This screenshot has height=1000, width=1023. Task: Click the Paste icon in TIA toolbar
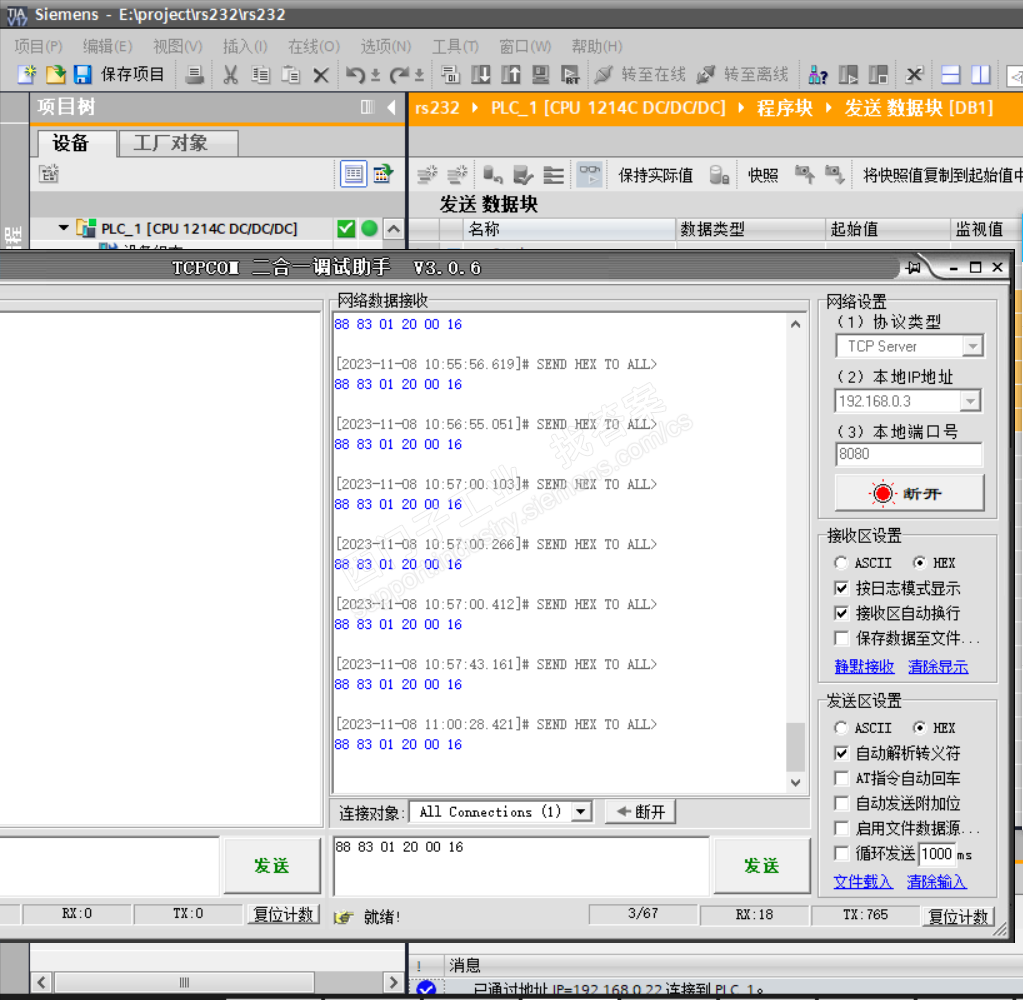click(x=290, y=74)
